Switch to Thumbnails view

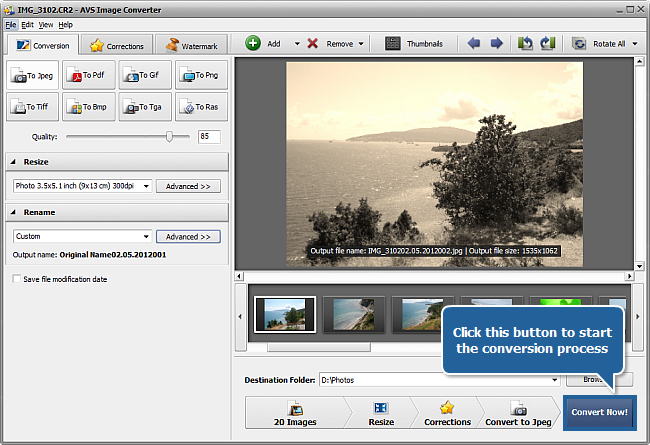[414, 44]
